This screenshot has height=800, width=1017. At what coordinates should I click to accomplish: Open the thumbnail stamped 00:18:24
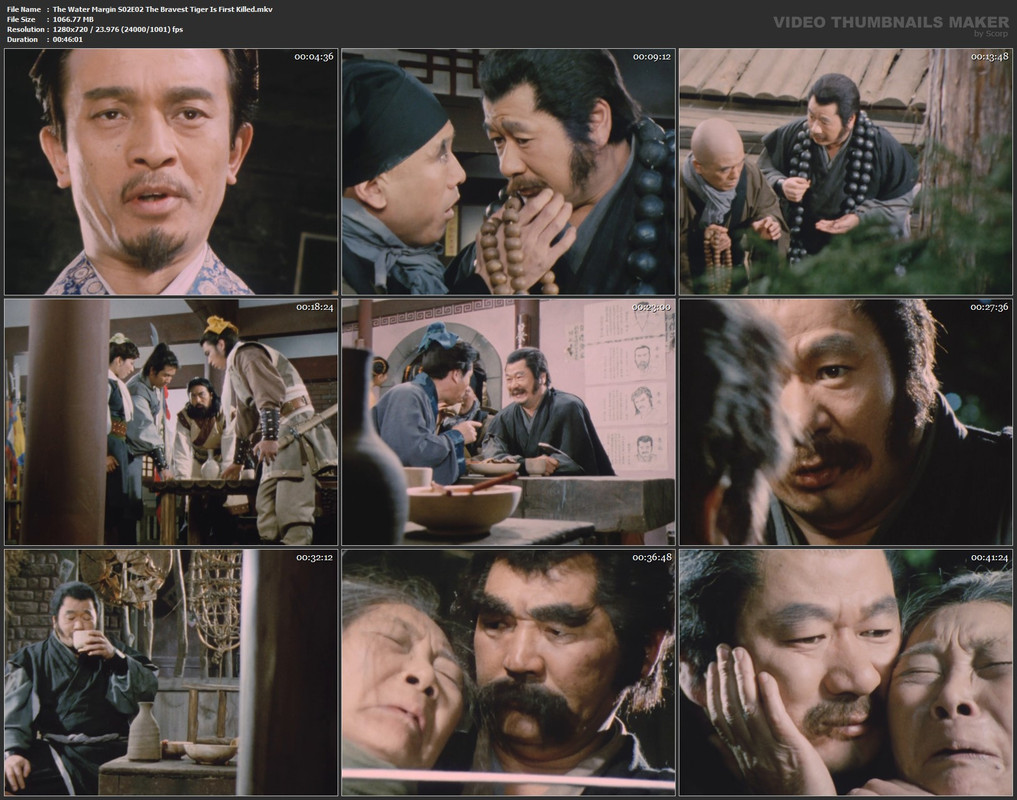pyautogui.click(x=171, y=422)
